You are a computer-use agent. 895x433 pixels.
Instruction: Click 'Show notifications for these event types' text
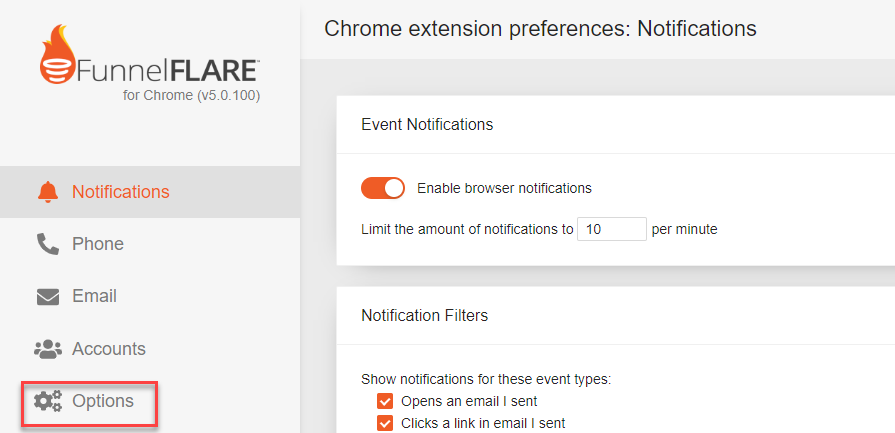point(486,379)
